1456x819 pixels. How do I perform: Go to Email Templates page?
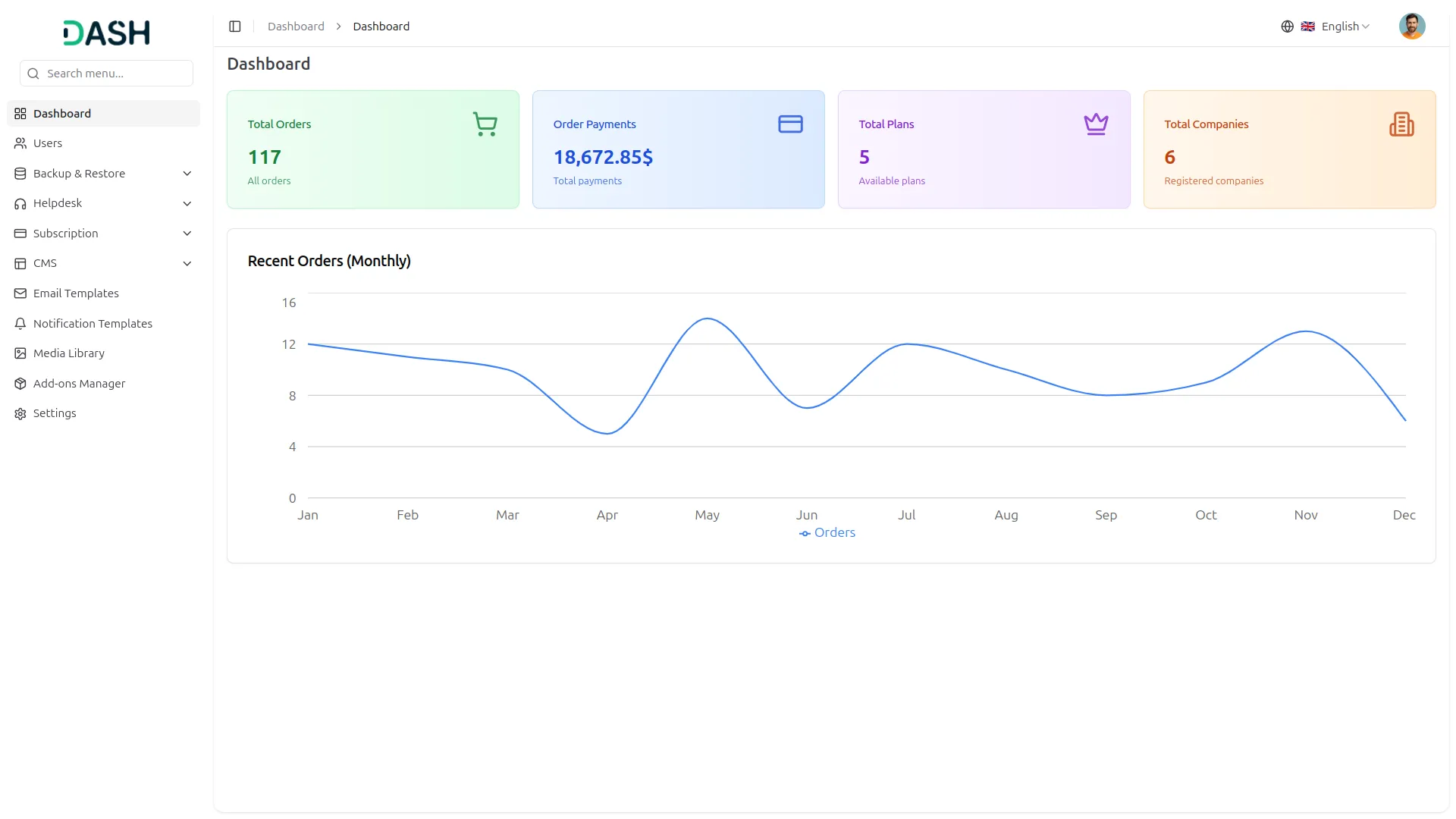(76, 293)
